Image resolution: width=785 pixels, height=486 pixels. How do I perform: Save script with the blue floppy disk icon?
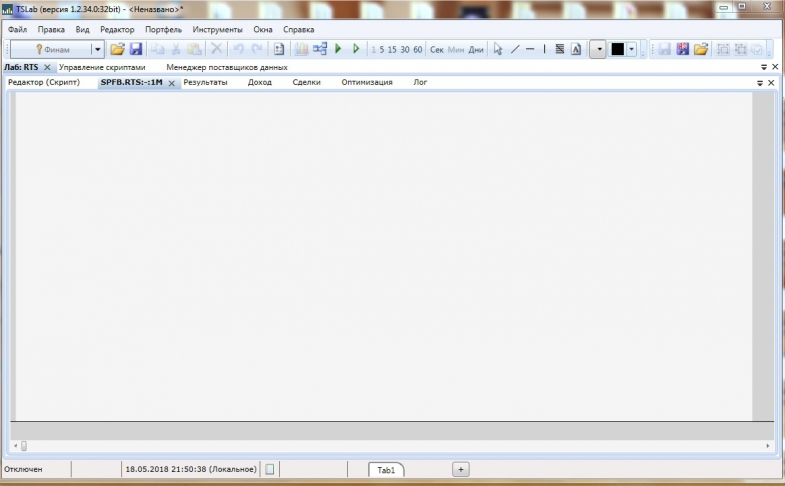point(136,49)
